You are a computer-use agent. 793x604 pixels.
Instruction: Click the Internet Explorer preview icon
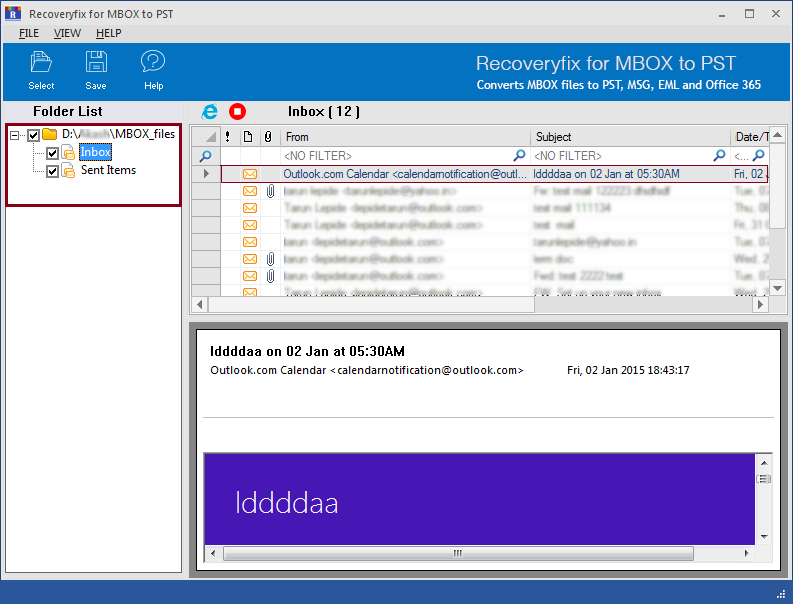[x=209, y=111]
